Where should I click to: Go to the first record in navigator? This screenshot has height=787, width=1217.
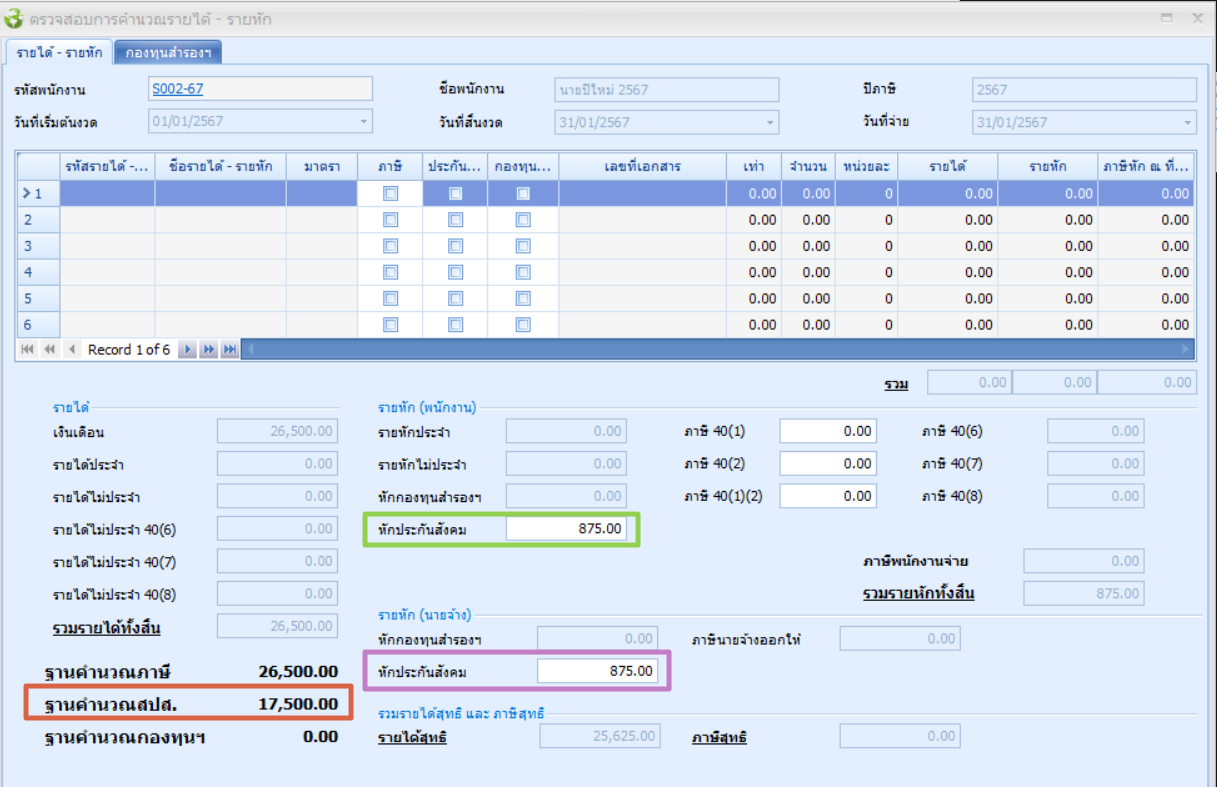click(27, 349)
